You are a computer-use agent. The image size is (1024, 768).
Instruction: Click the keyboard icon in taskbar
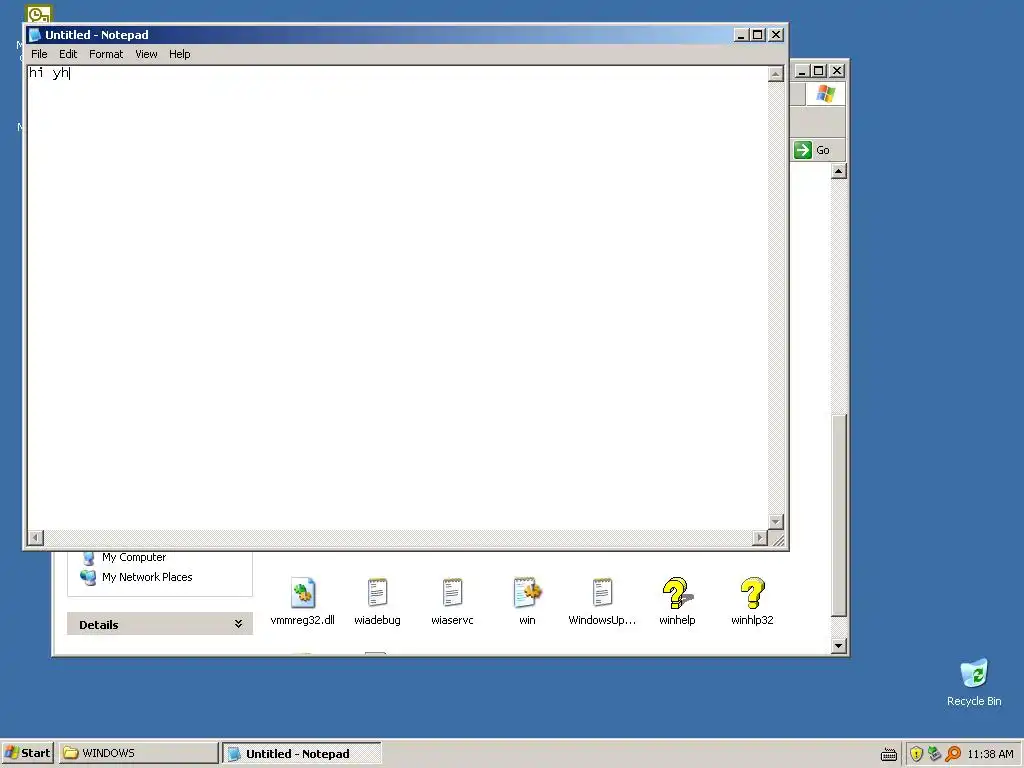pos(889,754)
